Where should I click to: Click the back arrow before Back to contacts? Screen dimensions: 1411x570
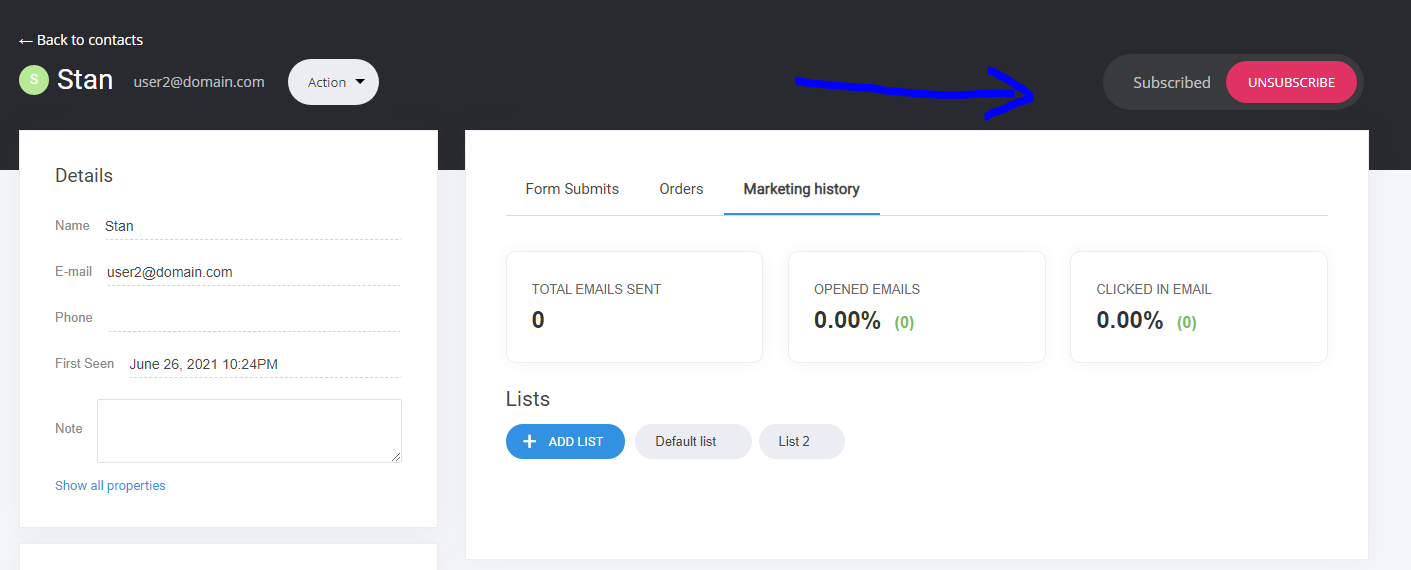(x=26, y=41)
